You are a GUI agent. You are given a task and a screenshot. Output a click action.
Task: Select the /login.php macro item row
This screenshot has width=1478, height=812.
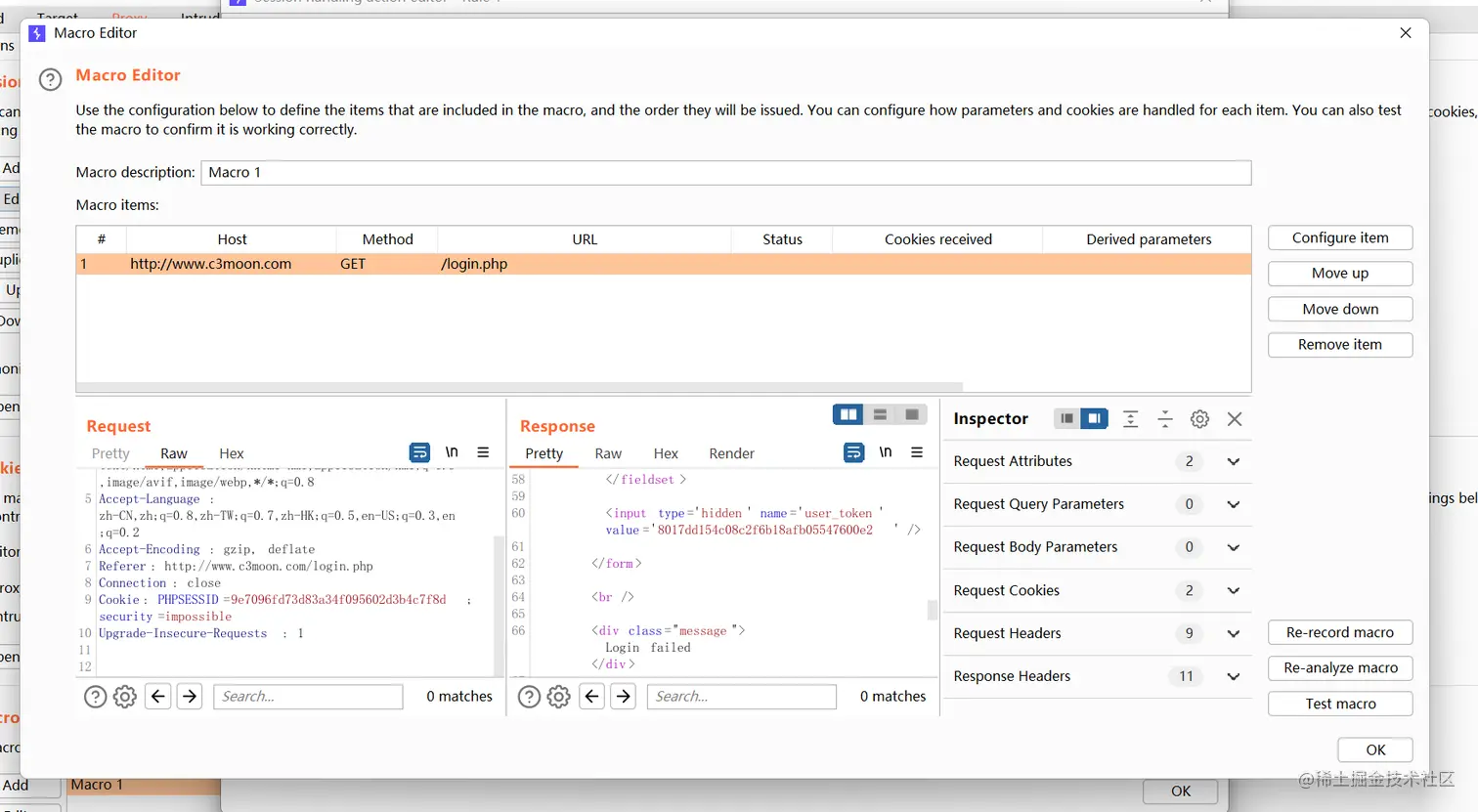664,264
